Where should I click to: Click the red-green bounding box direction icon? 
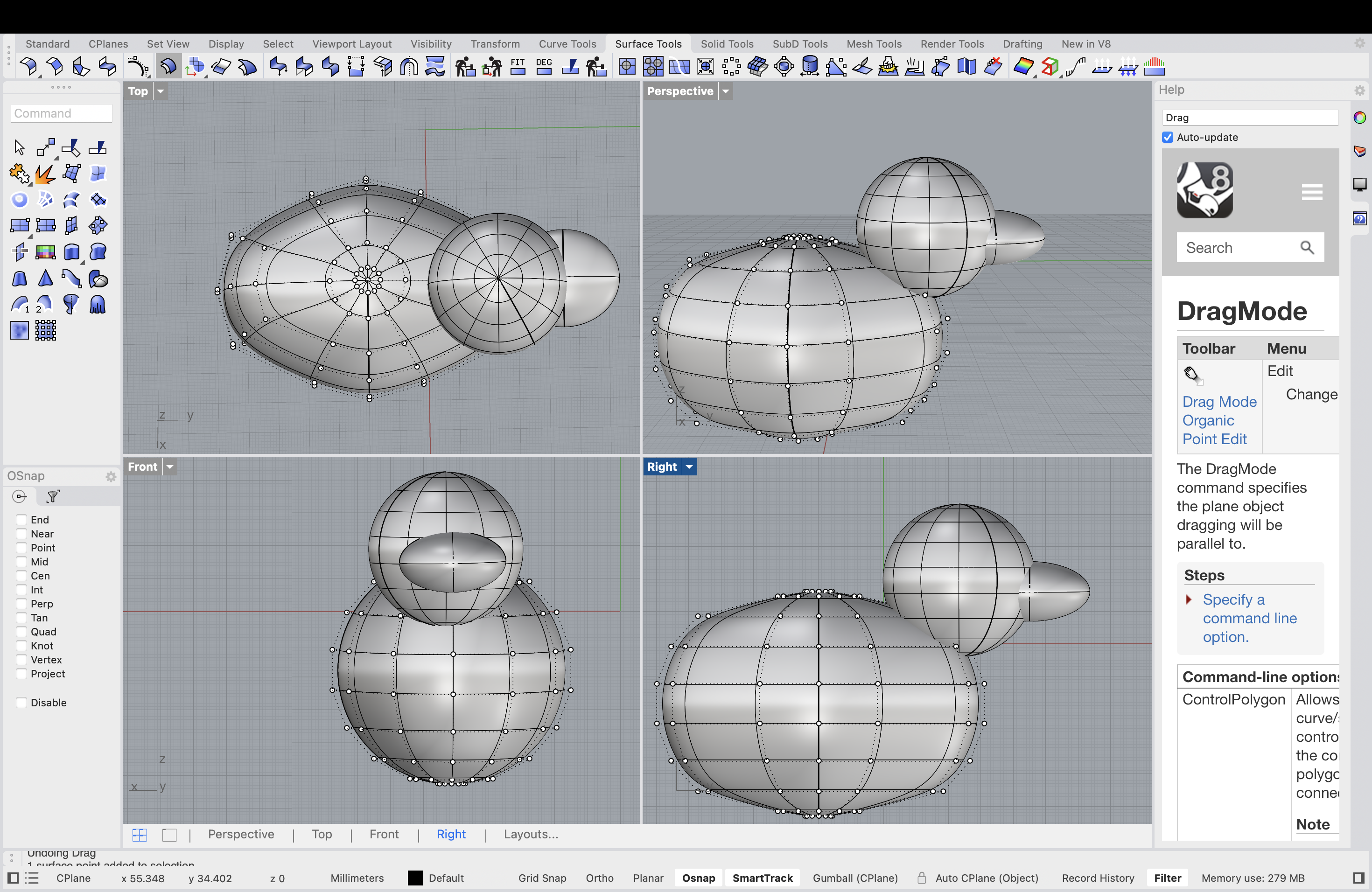(1050, 67)
